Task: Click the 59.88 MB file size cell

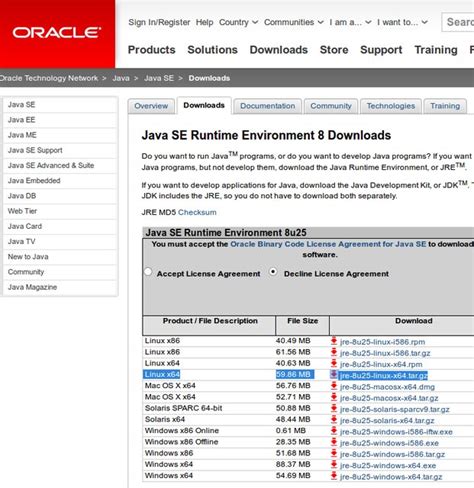Action: tap(295, 374)
